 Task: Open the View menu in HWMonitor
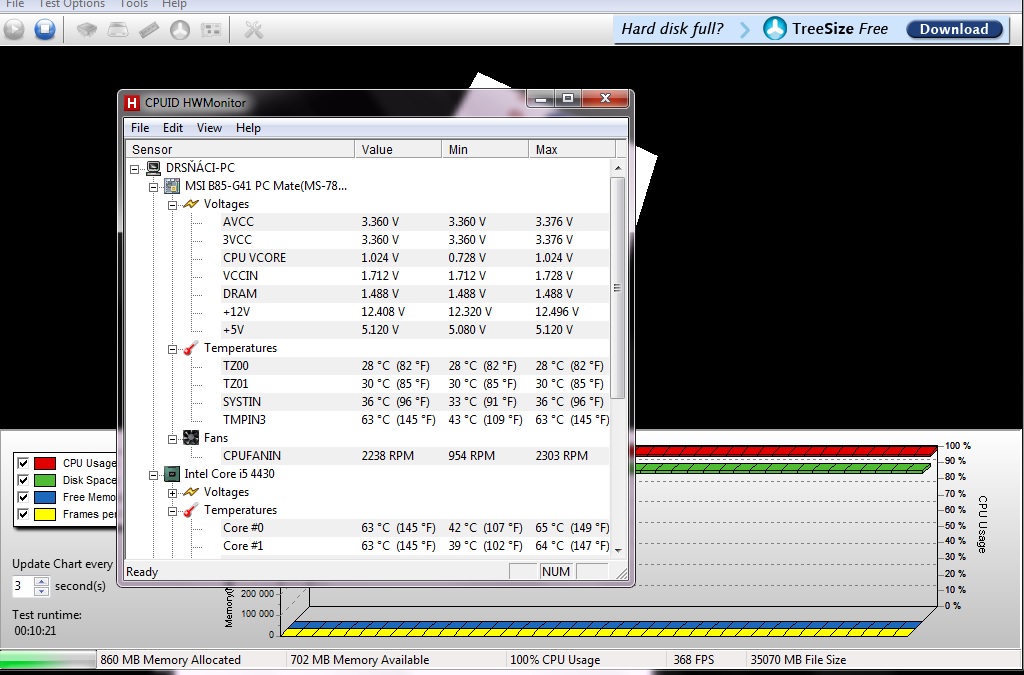tap(209, 128)
